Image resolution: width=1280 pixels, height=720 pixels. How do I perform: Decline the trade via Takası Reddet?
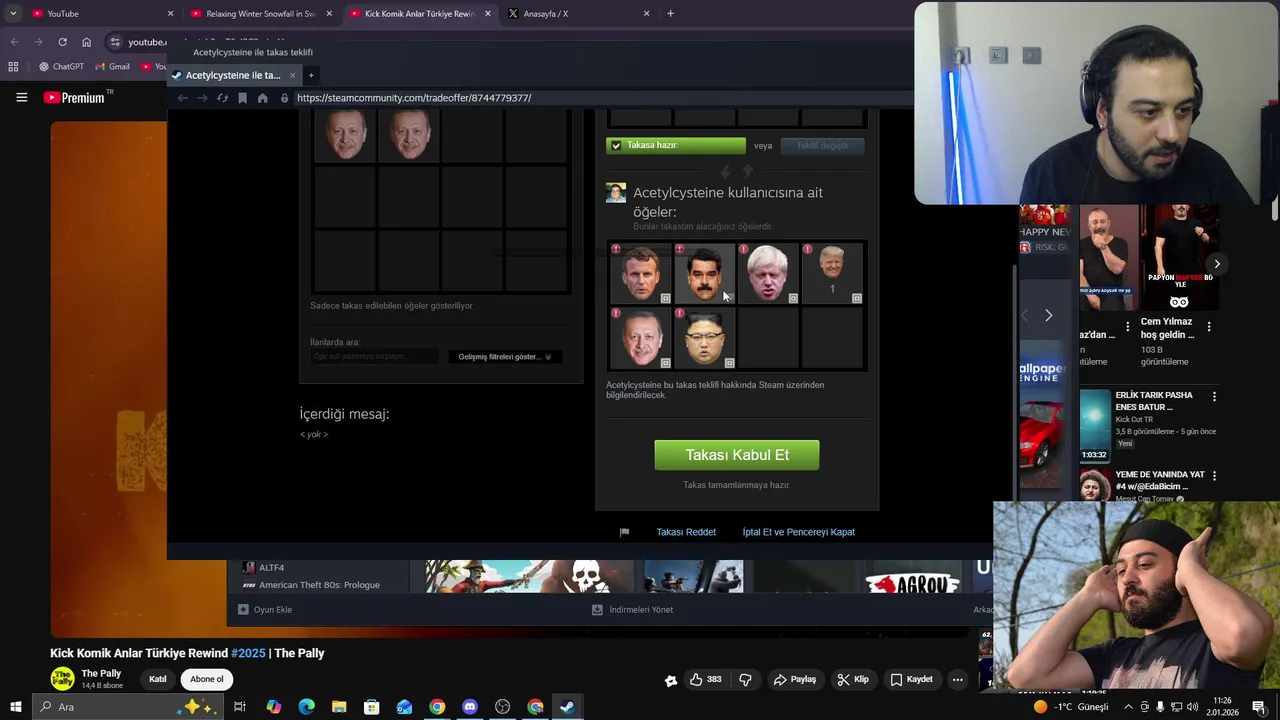pyautogui.click(x=686, y=532)
